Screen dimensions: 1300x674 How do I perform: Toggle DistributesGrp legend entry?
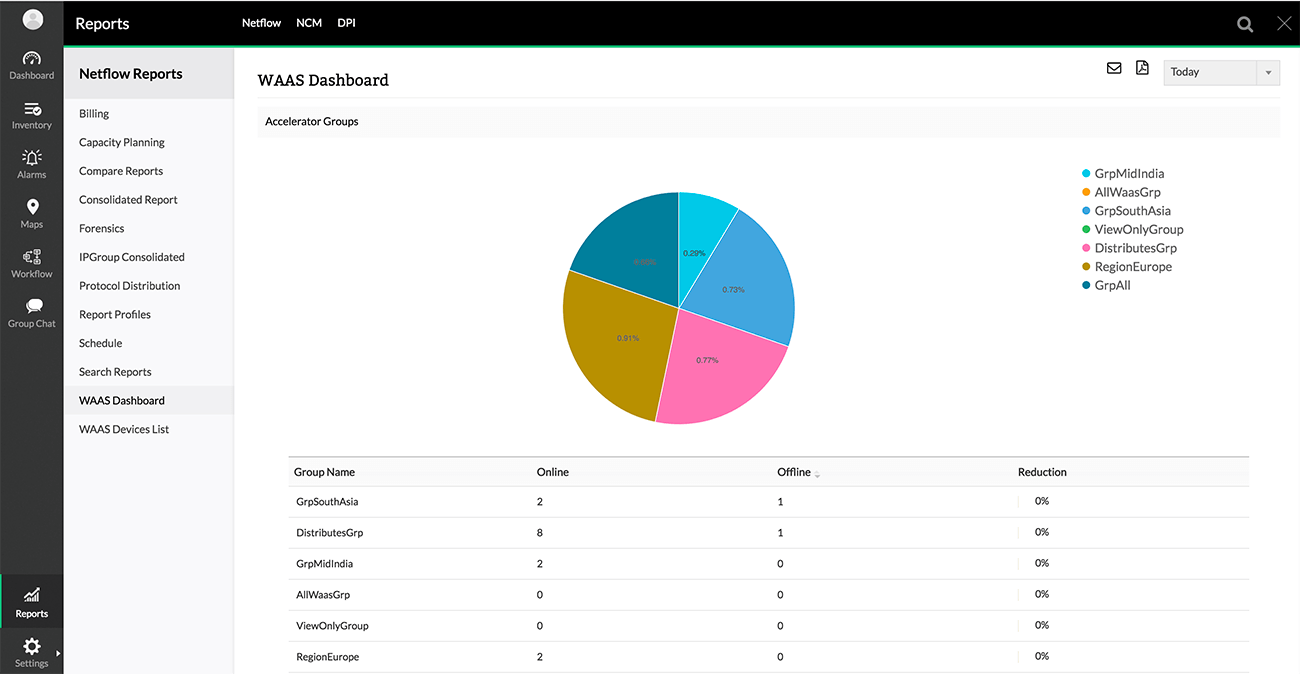coord(1129,248)
